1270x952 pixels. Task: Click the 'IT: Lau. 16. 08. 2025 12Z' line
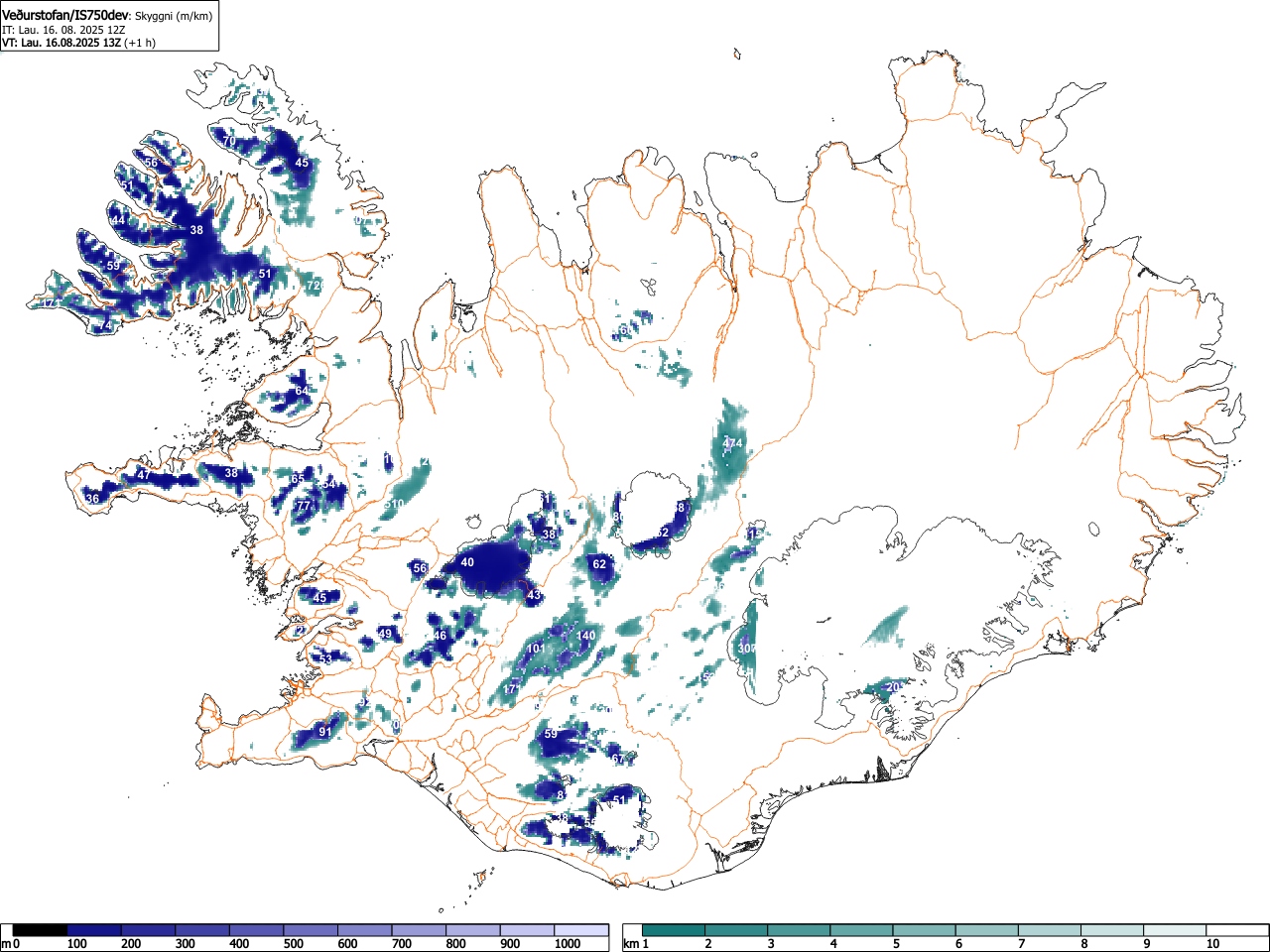(63, 30)
